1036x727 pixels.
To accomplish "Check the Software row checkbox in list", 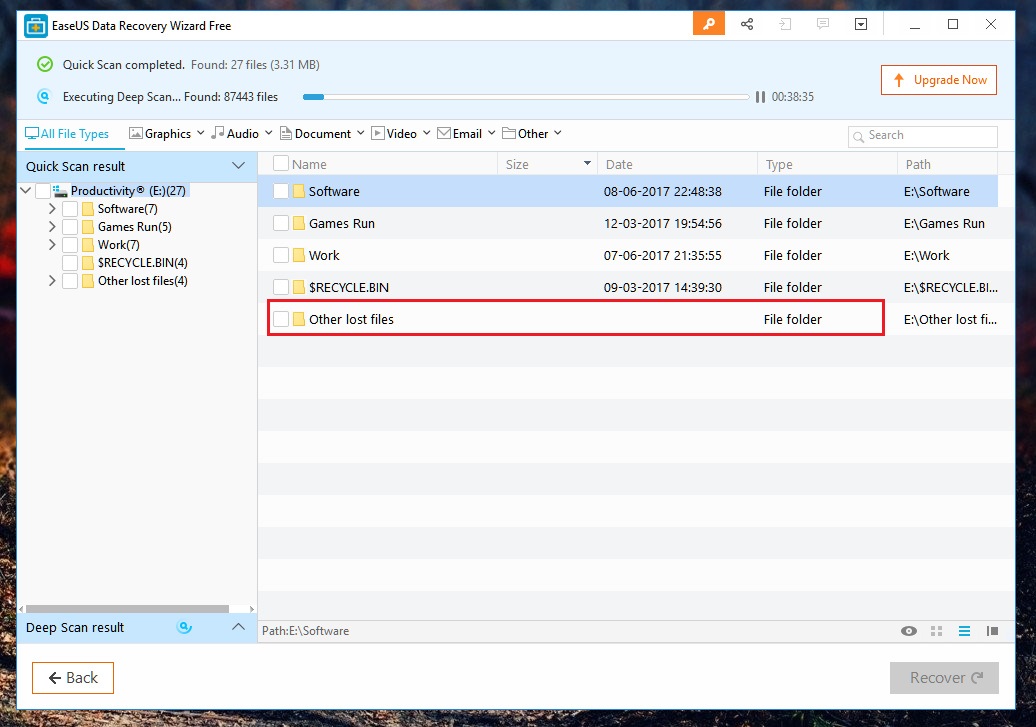I will point(281,191).
